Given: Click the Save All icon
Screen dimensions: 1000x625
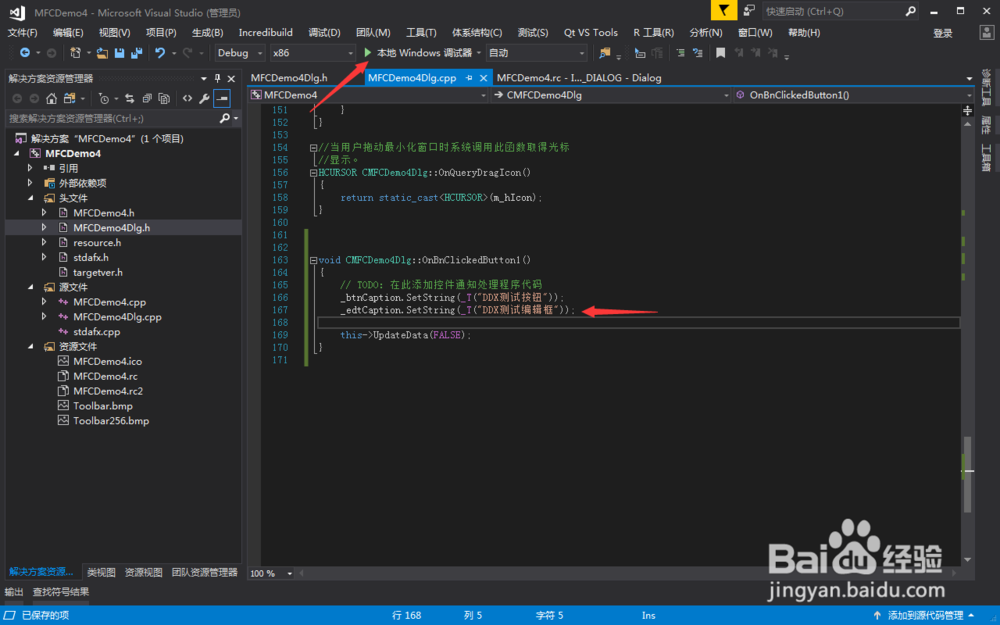Looking at the screenshot, I should click(x=136, y=54).
